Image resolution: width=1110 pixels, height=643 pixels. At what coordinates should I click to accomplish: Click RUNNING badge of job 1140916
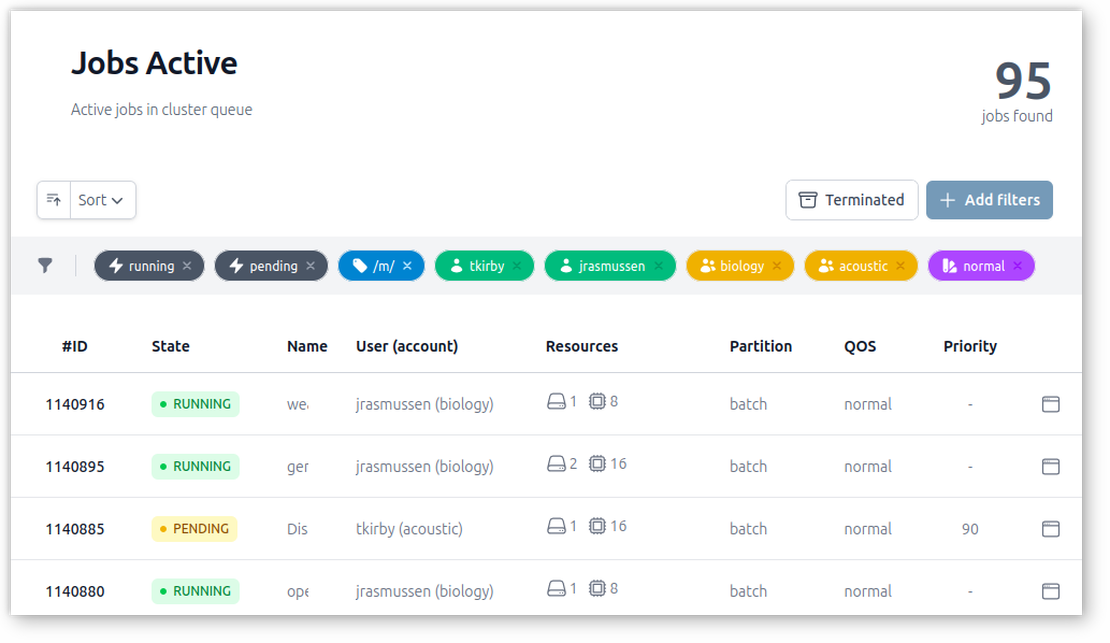(195, 404)
